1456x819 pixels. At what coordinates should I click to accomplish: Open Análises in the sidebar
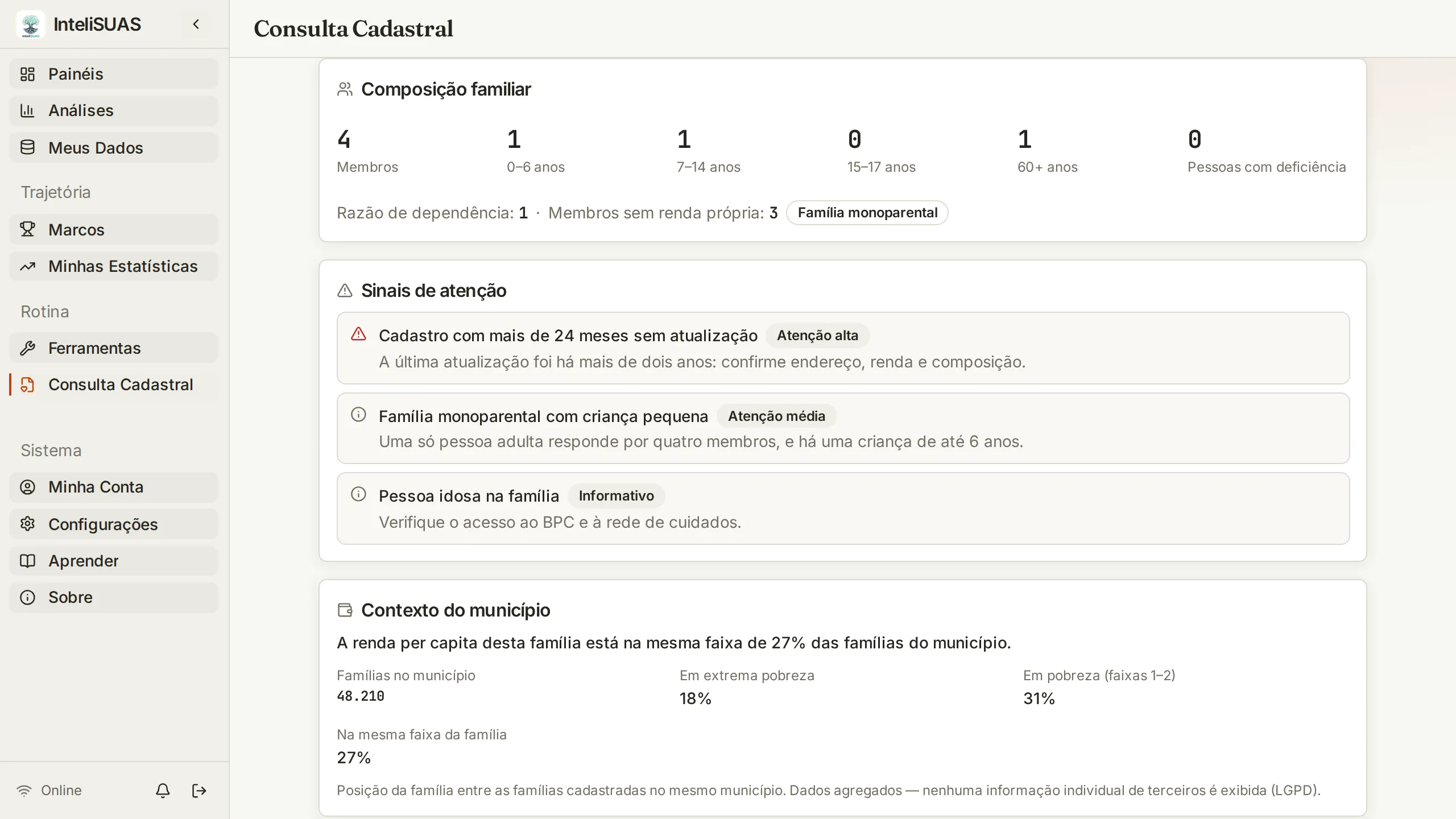click(114, 110)
